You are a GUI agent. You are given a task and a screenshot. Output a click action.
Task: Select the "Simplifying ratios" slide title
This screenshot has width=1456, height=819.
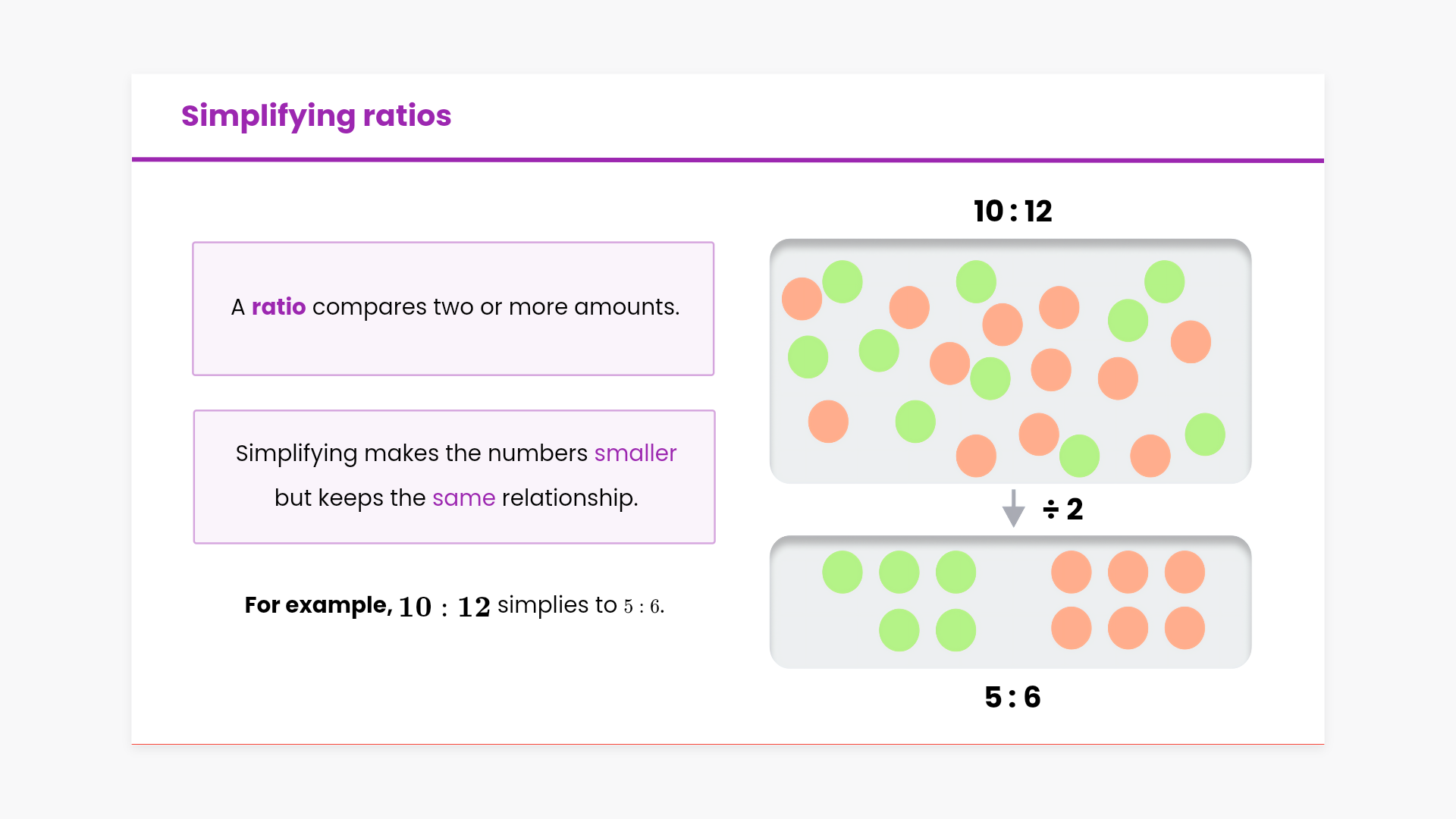click(x=315, y=116)
